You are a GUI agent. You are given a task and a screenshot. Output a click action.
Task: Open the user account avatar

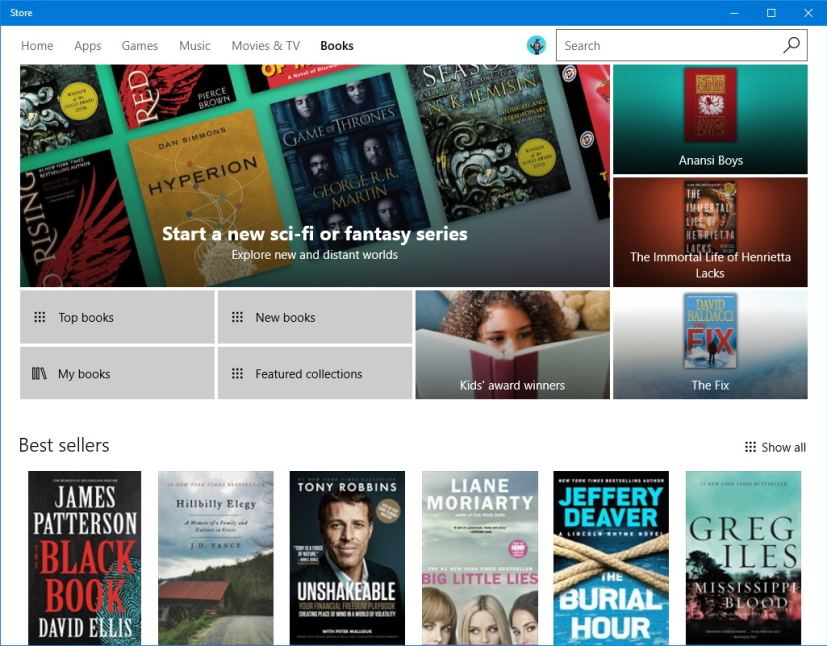tap(536, 45)
